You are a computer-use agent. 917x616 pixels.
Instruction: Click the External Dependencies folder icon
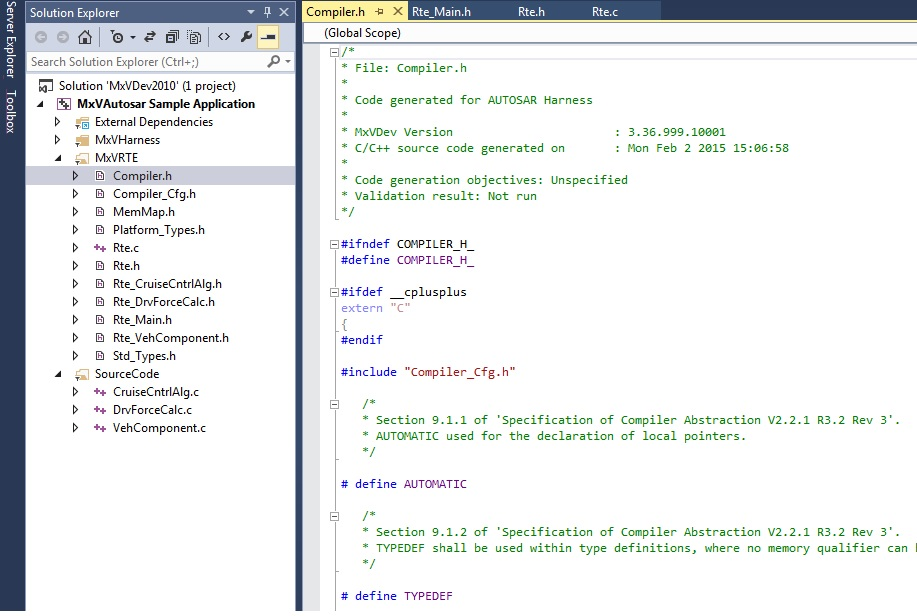(x=82, y=122)
